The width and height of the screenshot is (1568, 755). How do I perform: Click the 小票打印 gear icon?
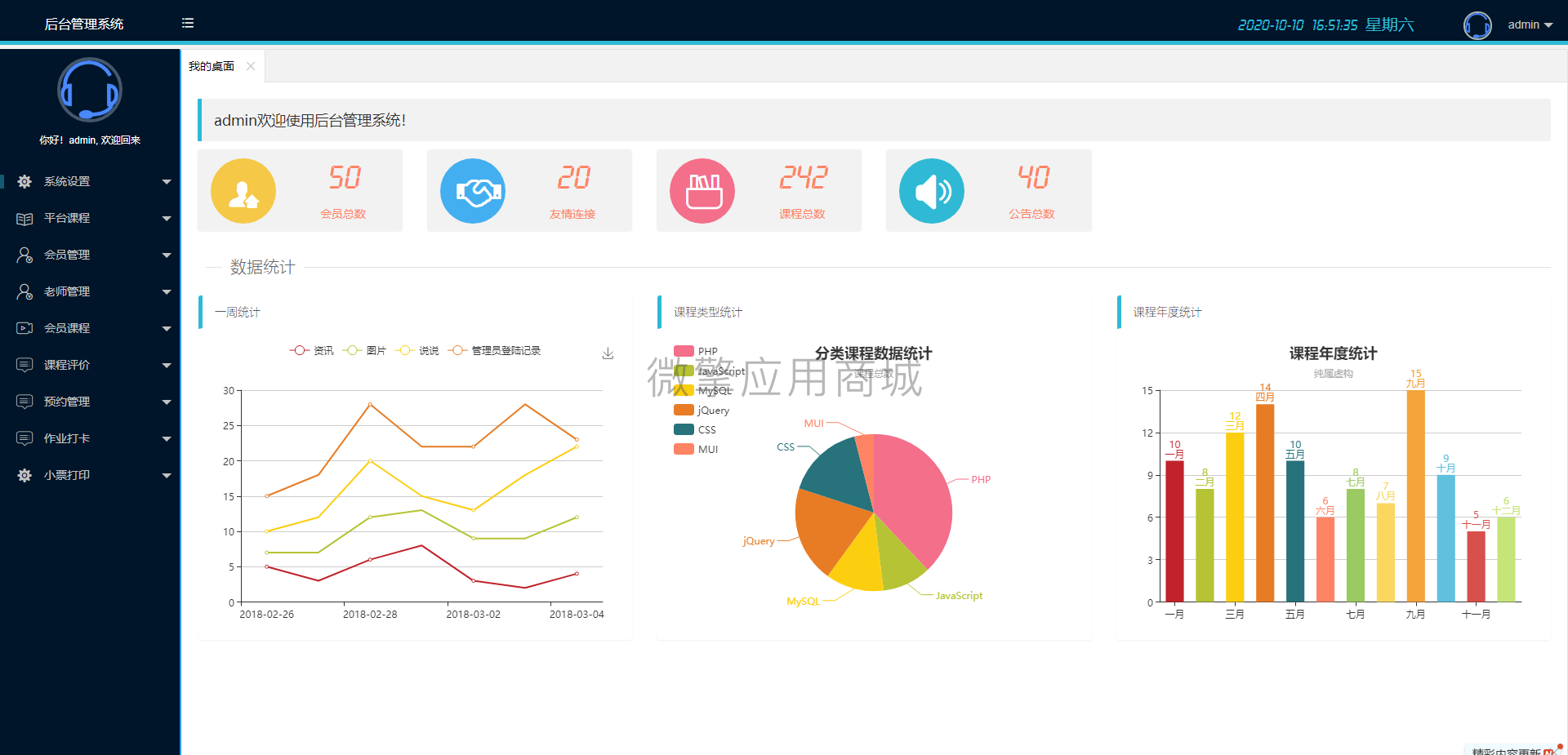click(x=24, y=475)
